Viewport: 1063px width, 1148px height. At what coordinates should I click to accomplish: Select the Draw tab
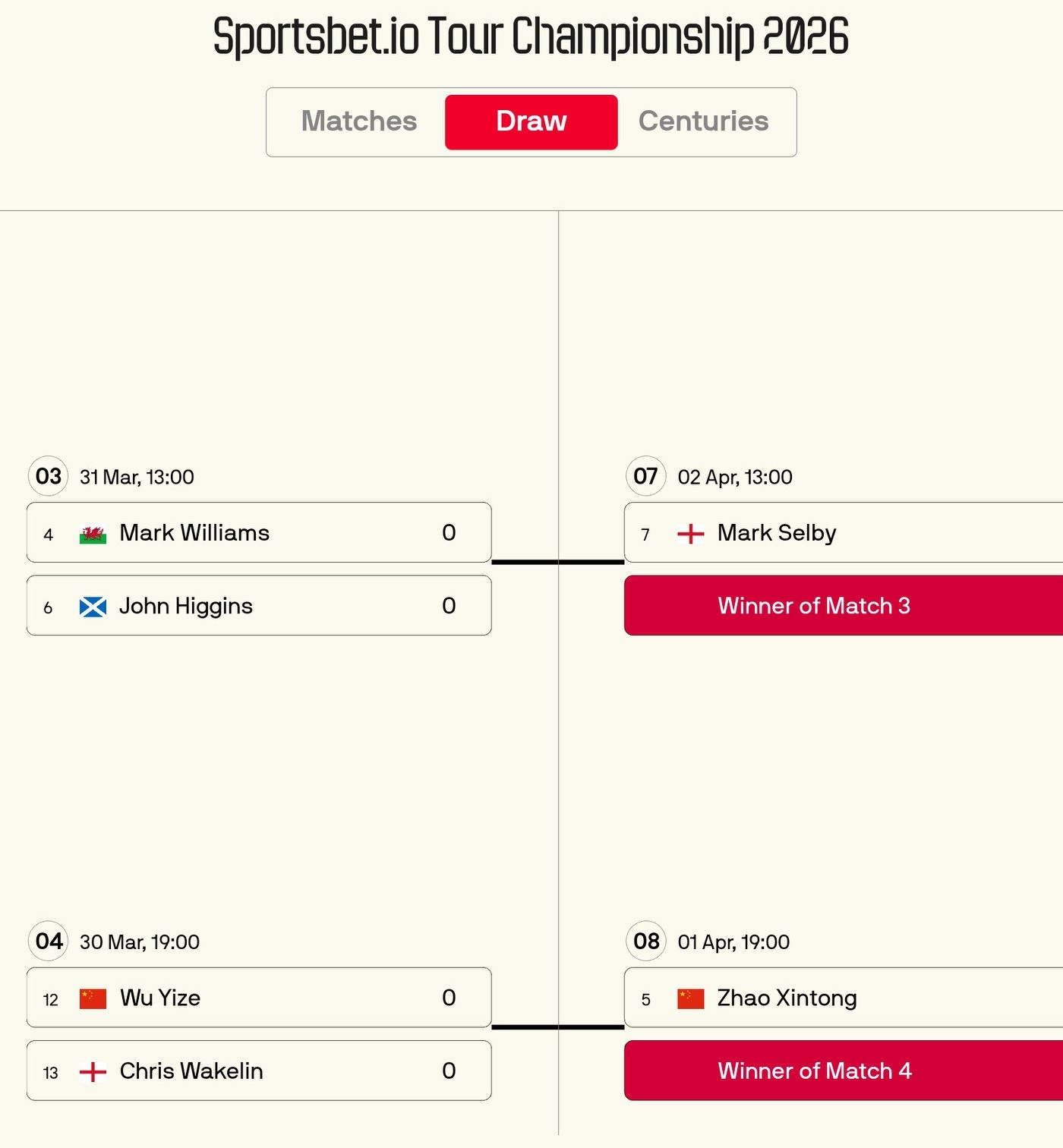pos(531,121)
